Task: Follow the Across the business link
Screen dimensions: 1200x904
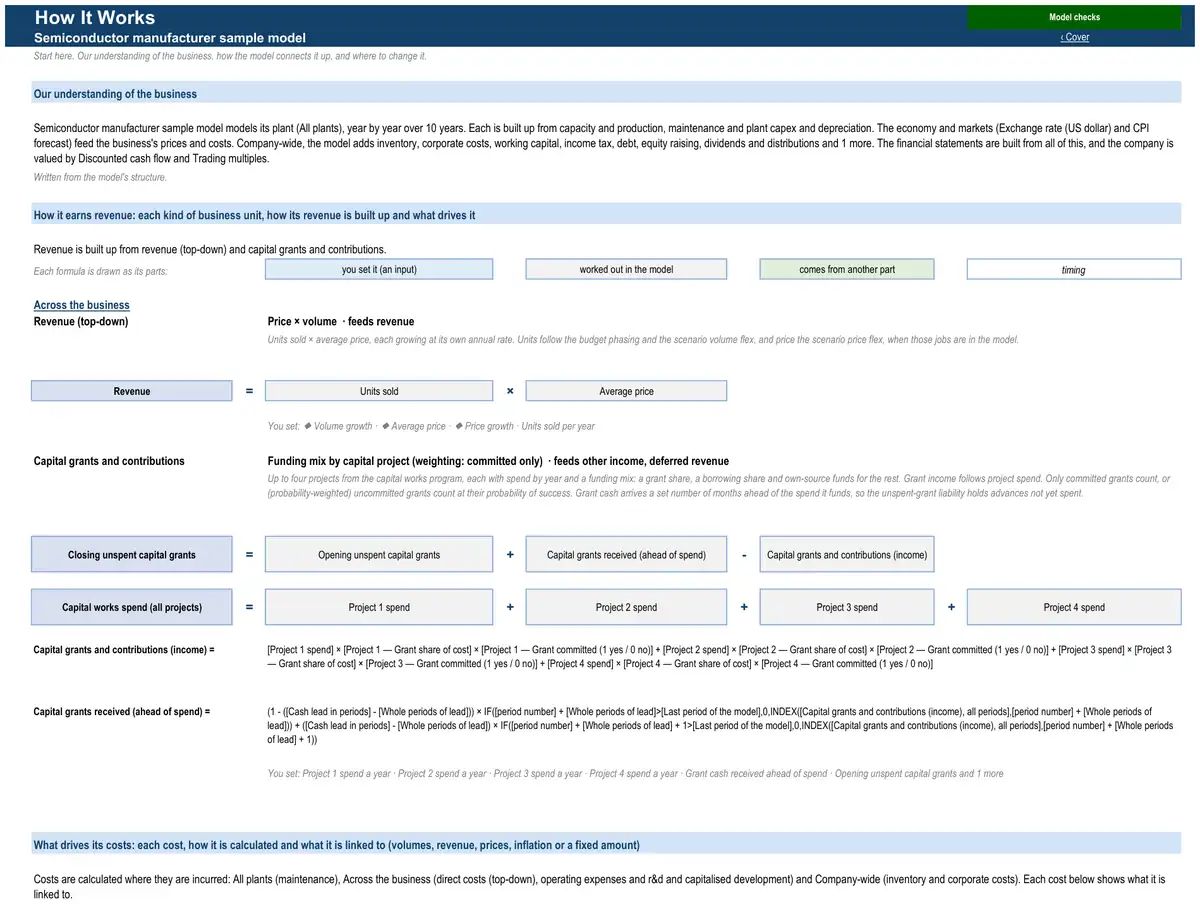Action: pos(82,305)
